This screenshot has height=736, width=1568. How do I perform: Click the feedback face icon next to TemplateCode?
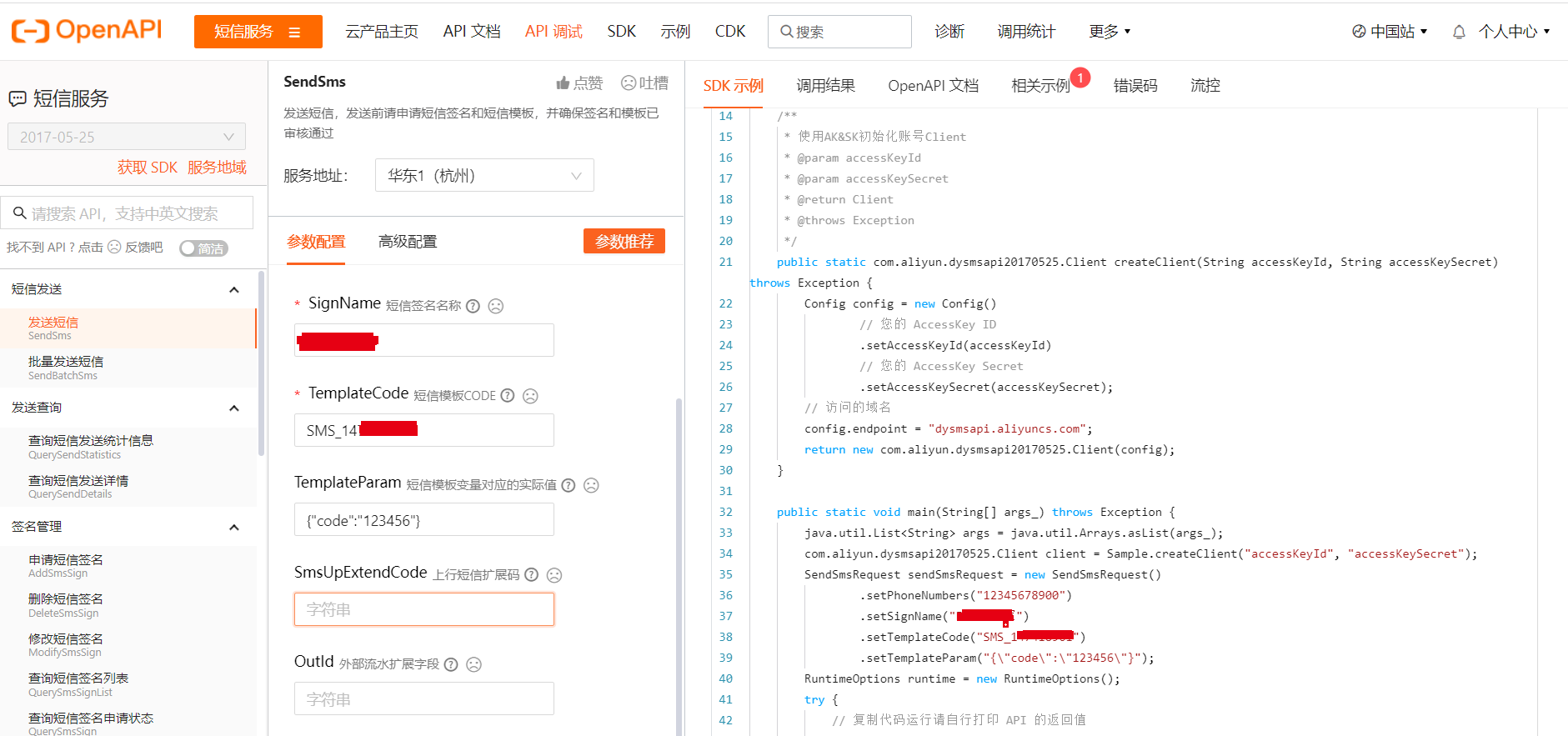530,396
